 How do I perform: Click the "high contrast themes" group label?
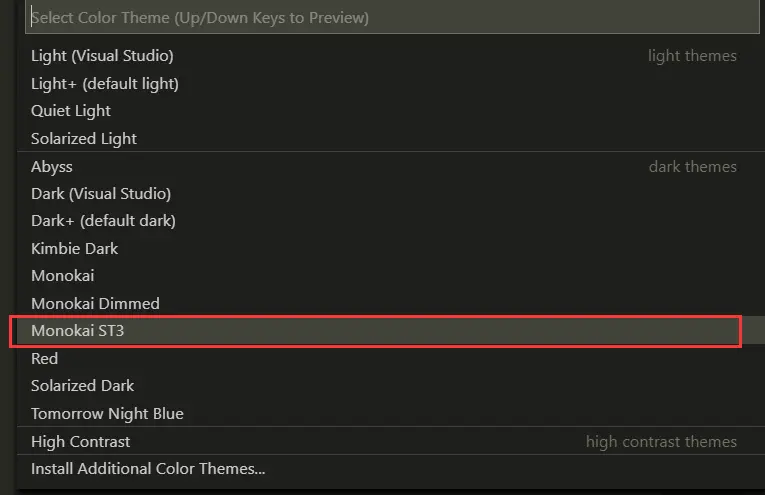[661, 441]
